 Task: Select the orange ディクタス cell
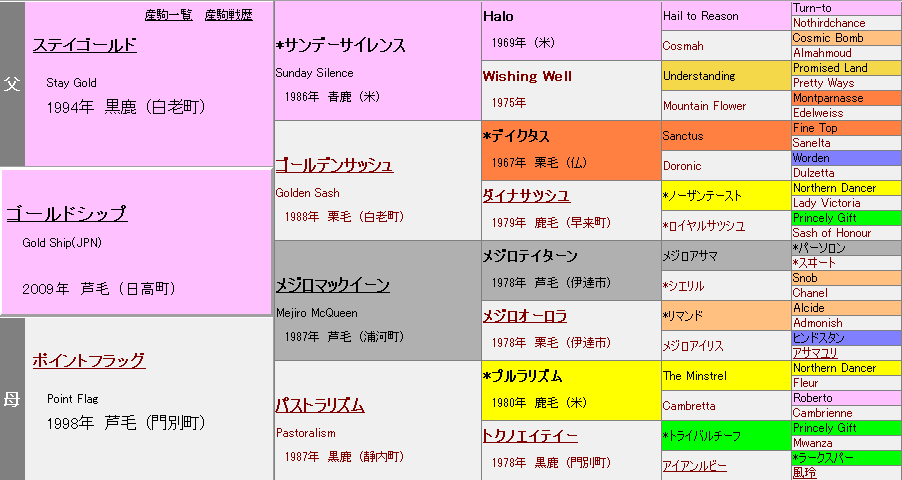point(570,150)
